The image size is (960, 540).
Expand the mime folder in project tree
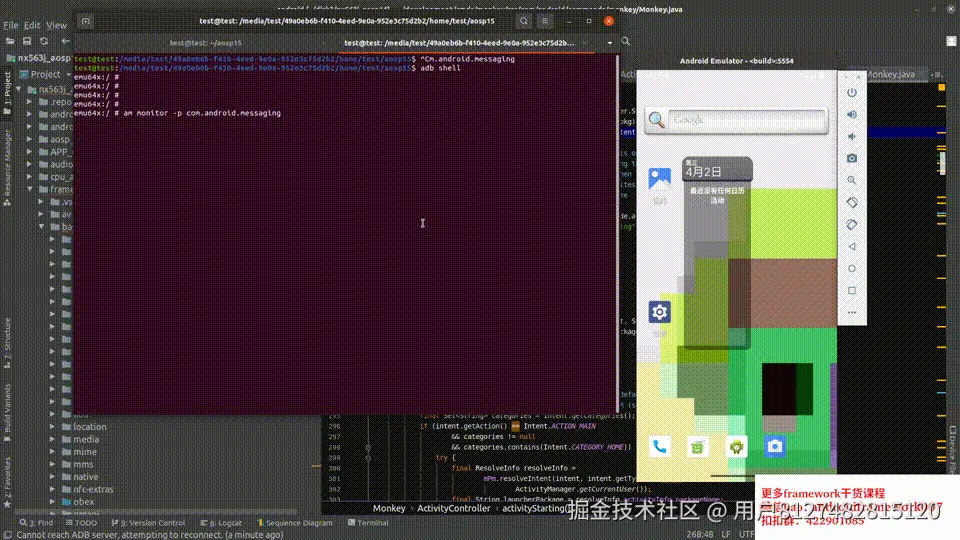click(53, 452)
